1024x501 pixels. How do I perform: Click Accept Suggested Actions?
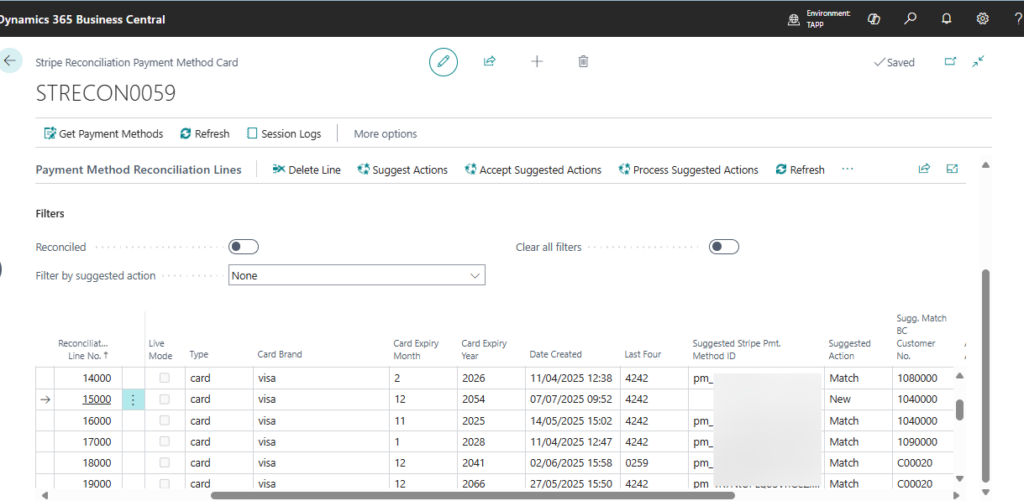[x=533, y=170]
